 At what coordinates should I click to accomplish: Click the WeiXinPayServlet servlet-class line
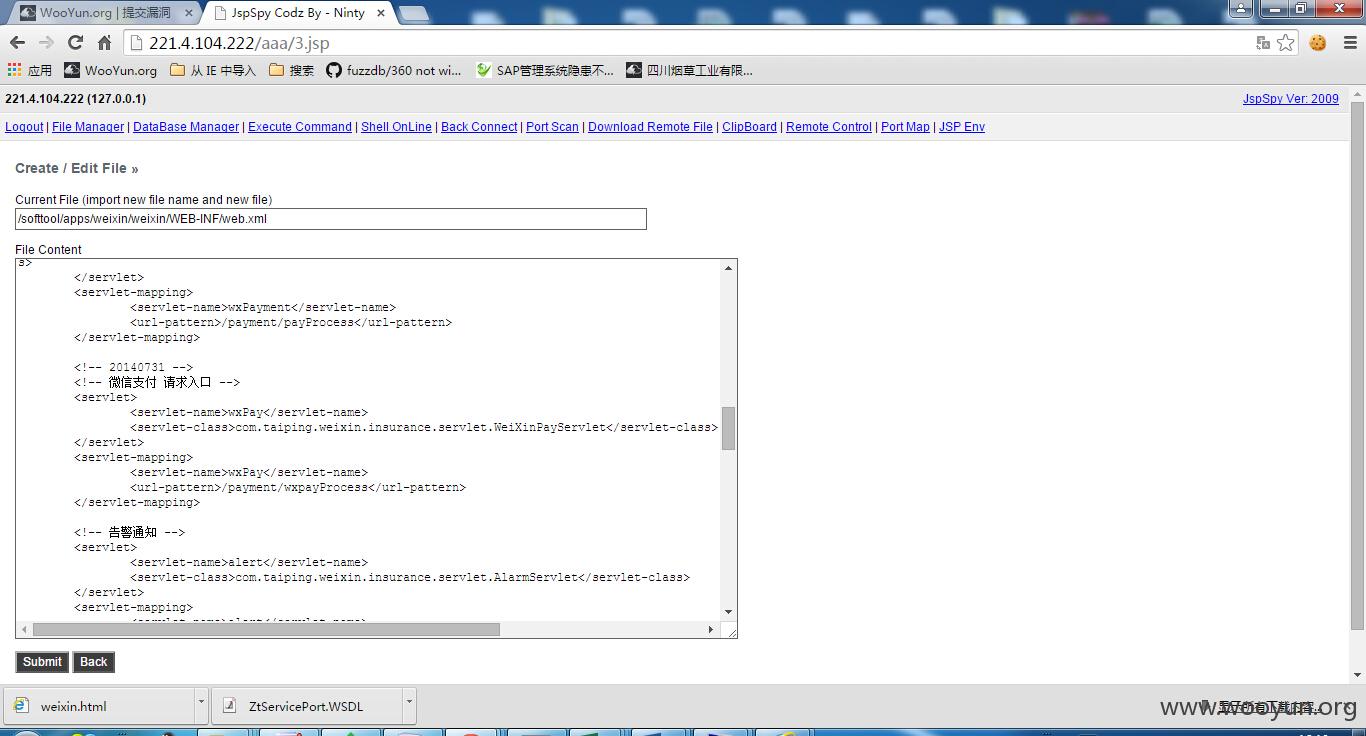click(424, 427)
